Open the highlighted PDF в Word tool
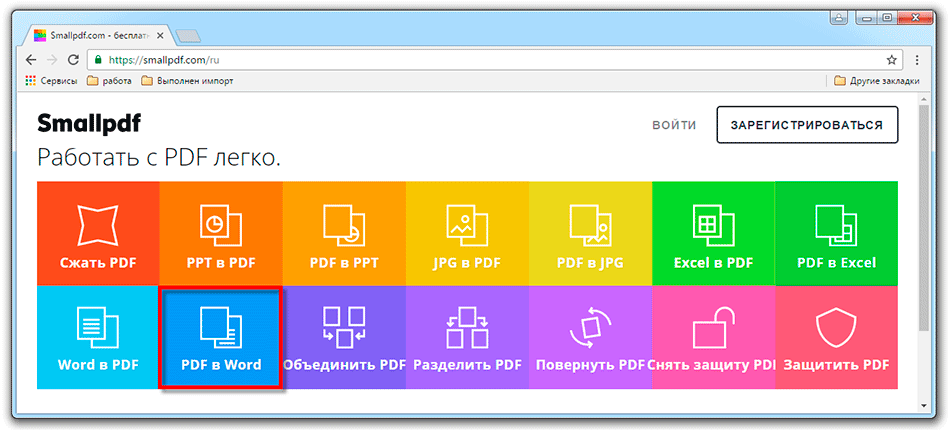 221,337
